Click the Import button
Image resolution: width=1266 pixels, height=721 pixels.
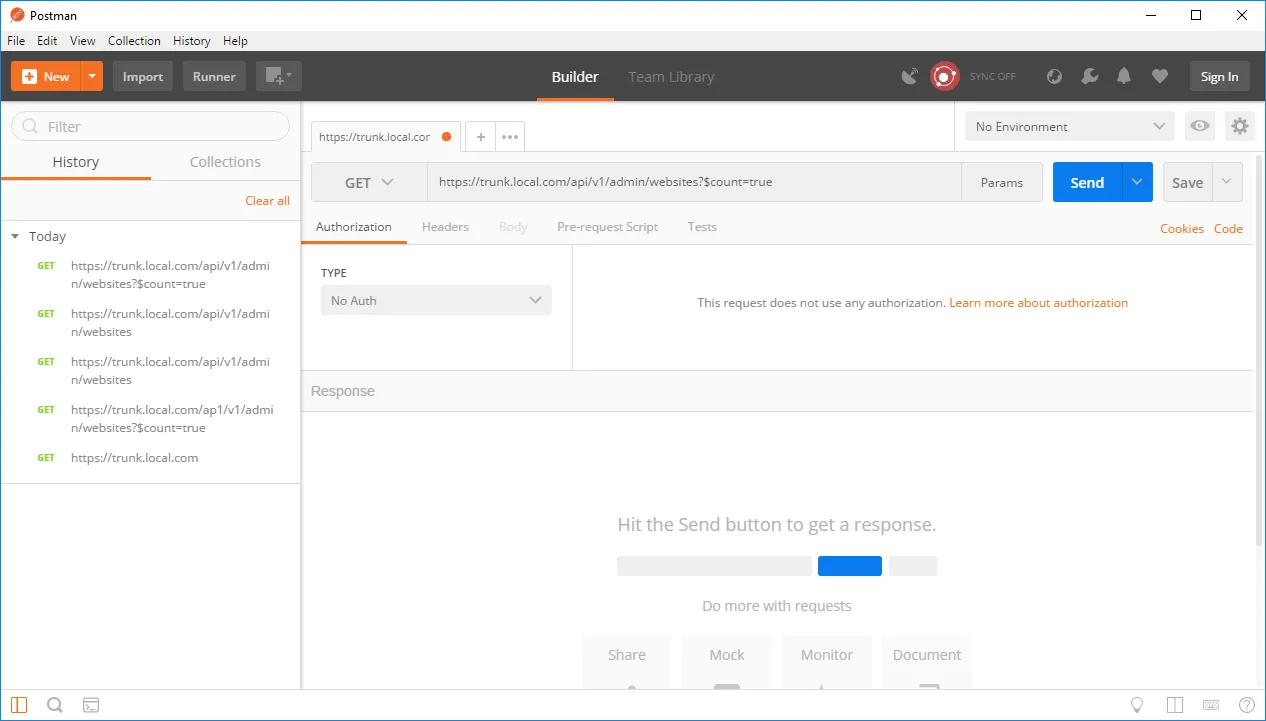143,76
